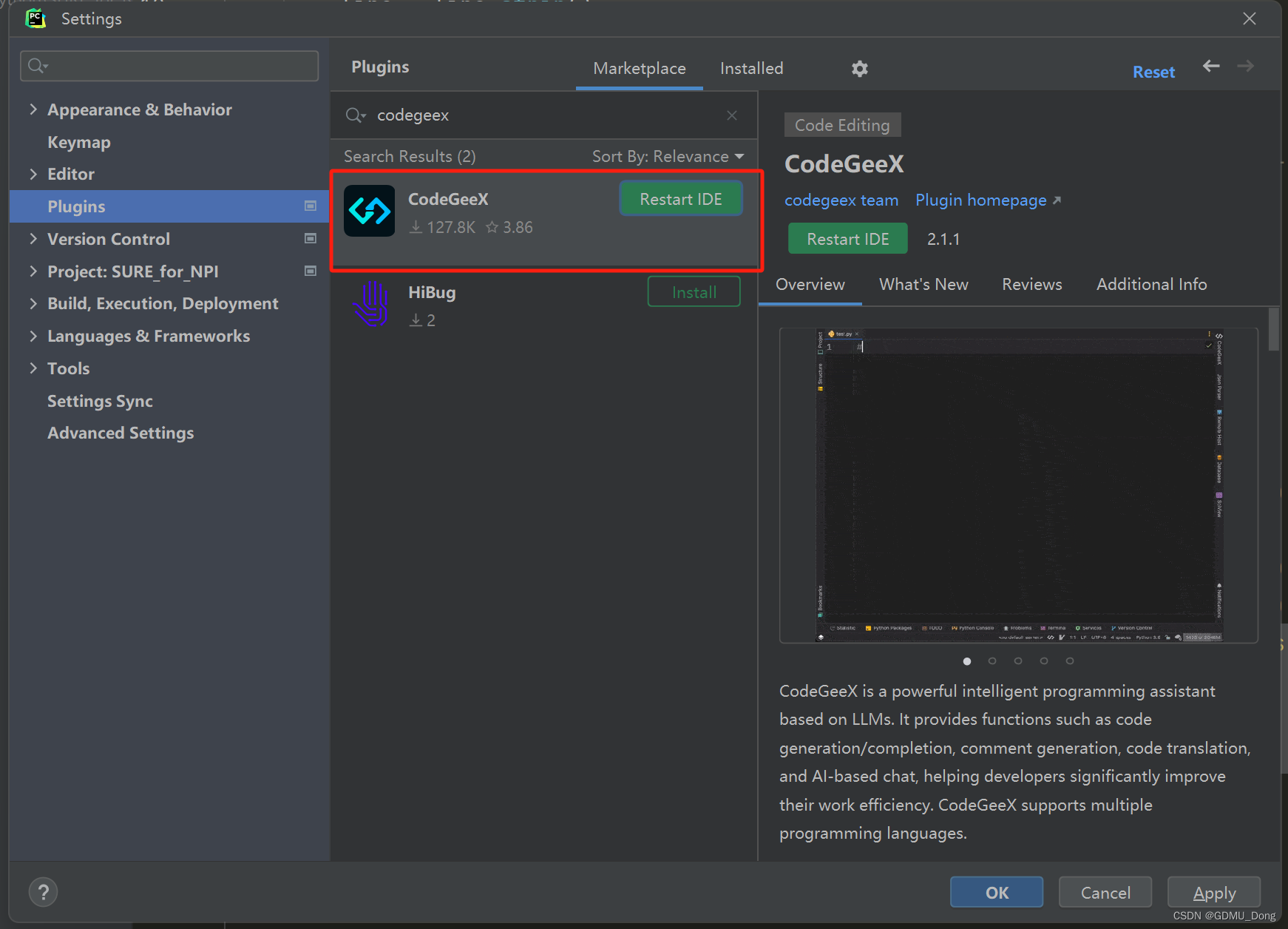Expand the Version Control node

click(x=33, y=239)
